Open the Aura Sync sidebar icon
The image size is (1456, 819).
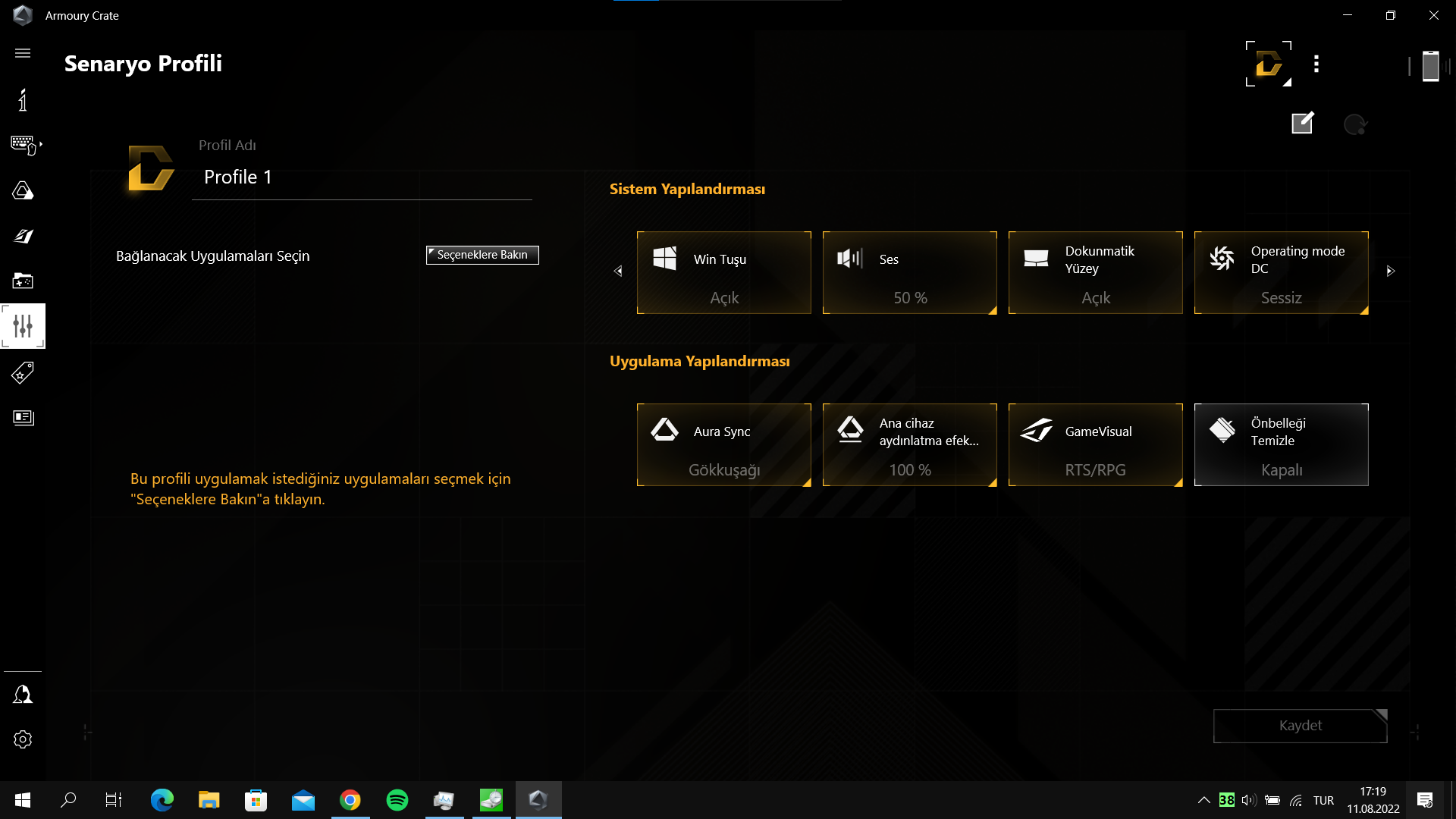(23, 190)
